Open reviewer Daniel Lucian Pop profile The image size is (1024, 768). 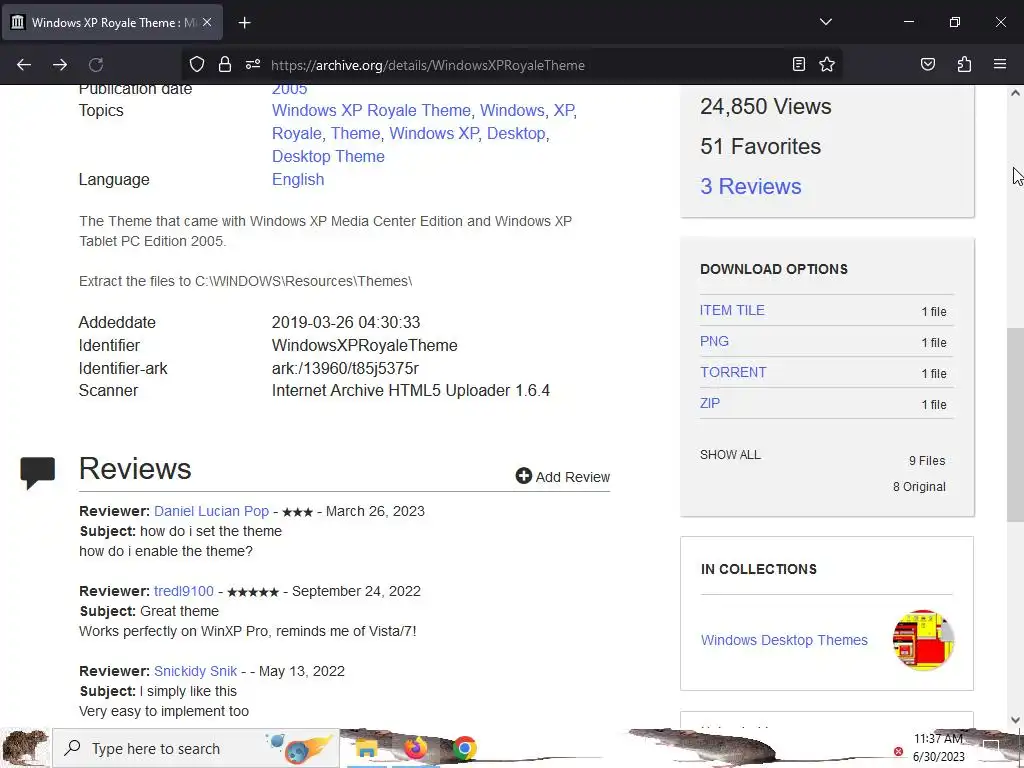(x=211, y=511)
